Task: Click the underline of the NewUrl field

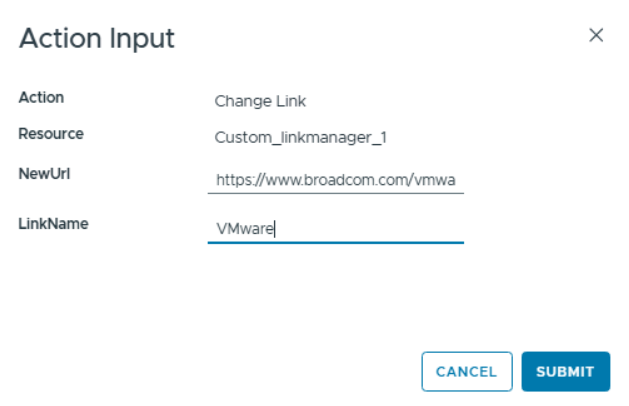Action: 336,192
